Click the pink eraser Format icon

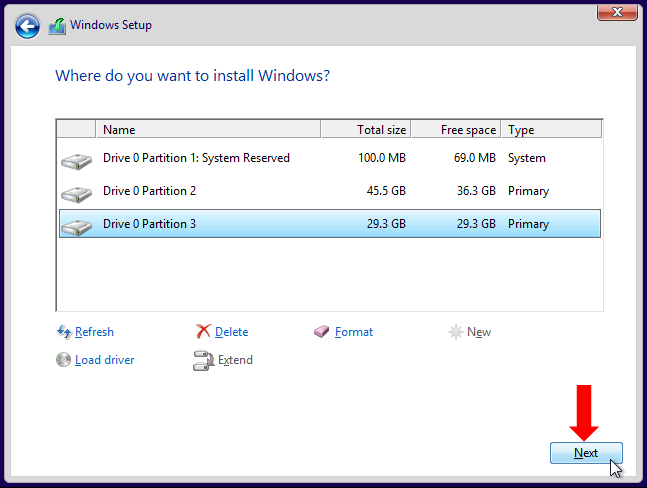pos(321,331)
